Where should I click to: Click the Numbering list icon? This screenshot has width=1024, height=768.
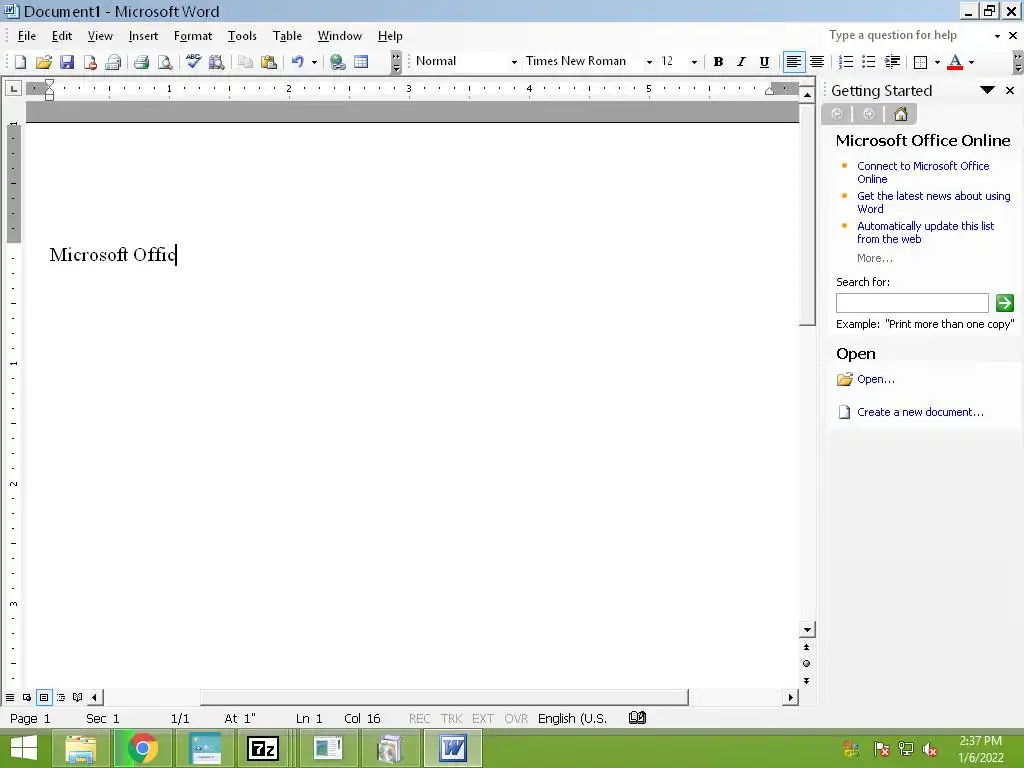[x=846, y=62]
